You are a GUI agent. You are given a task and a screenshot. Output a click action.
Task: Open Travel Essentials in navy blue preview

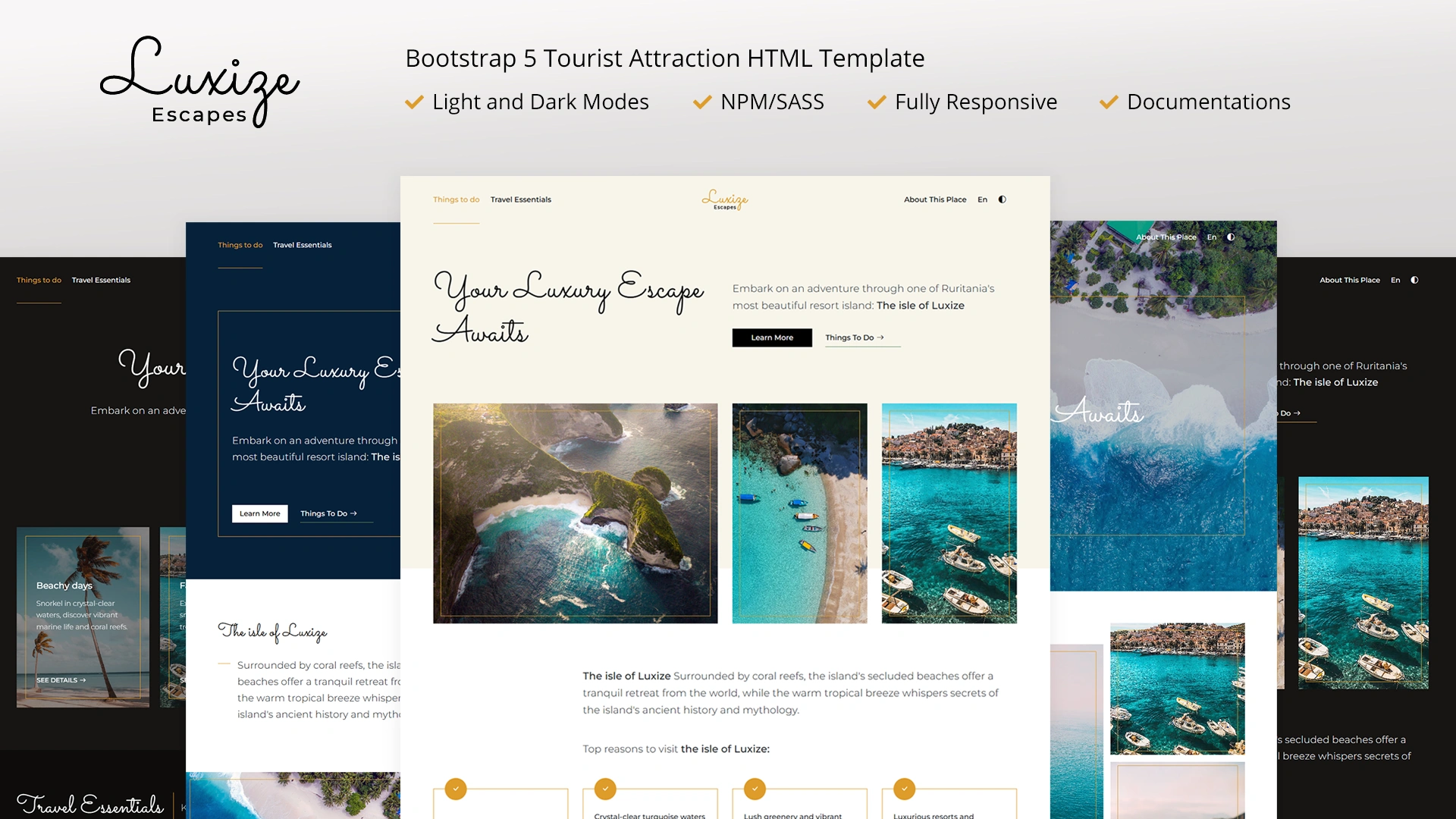coord(303,245)
